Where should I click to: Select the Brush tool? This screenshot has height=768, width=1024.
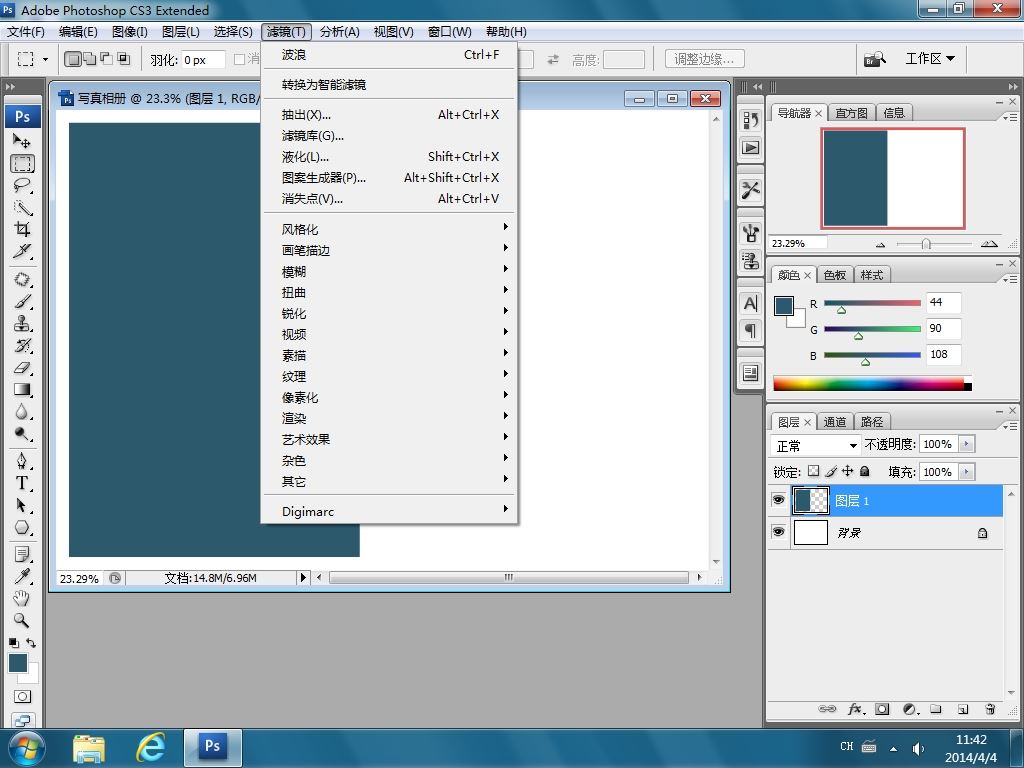[x=22, y=302]
